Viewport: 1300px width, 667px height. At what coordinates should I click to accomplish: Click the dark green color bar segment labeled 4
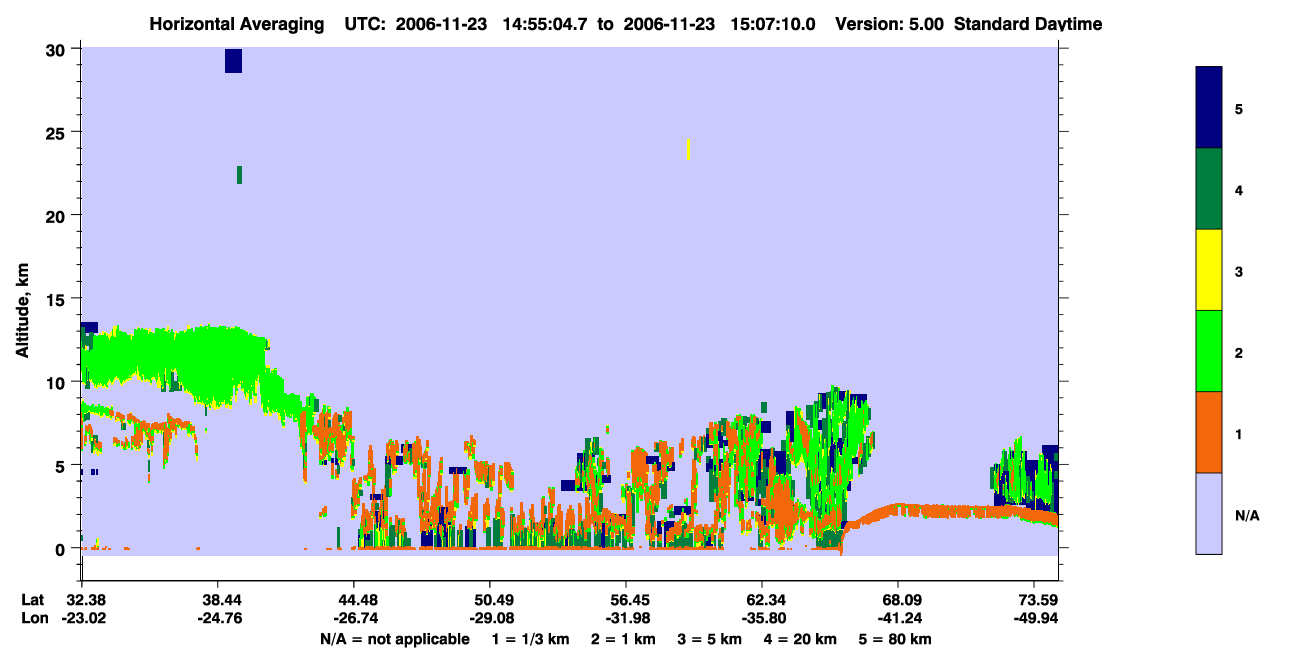pyautogui.click(x=1209, y=189)
